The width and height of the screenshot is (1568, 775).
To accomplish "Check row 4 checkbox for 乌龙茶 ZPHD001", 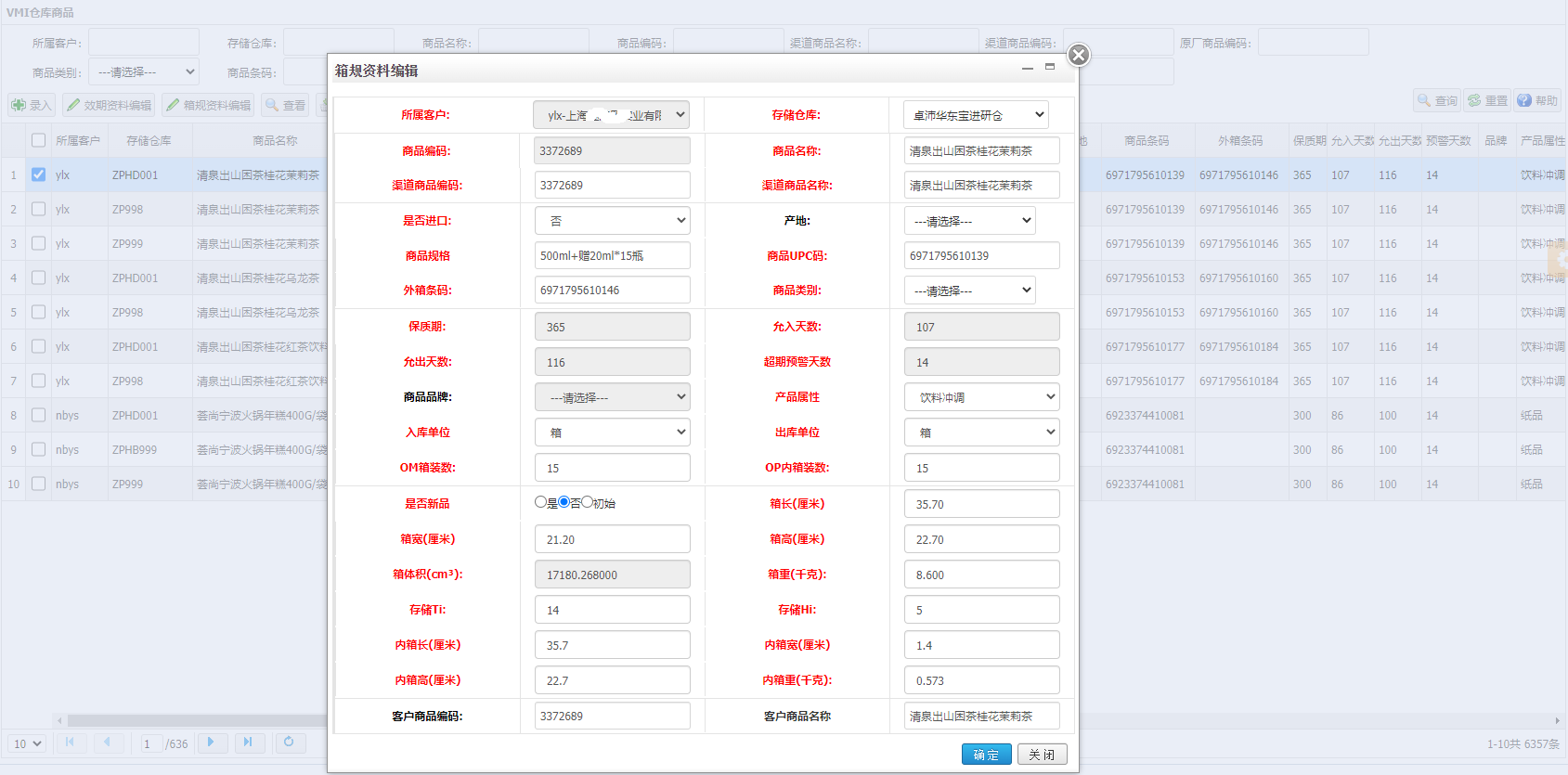I will point(38,278).
